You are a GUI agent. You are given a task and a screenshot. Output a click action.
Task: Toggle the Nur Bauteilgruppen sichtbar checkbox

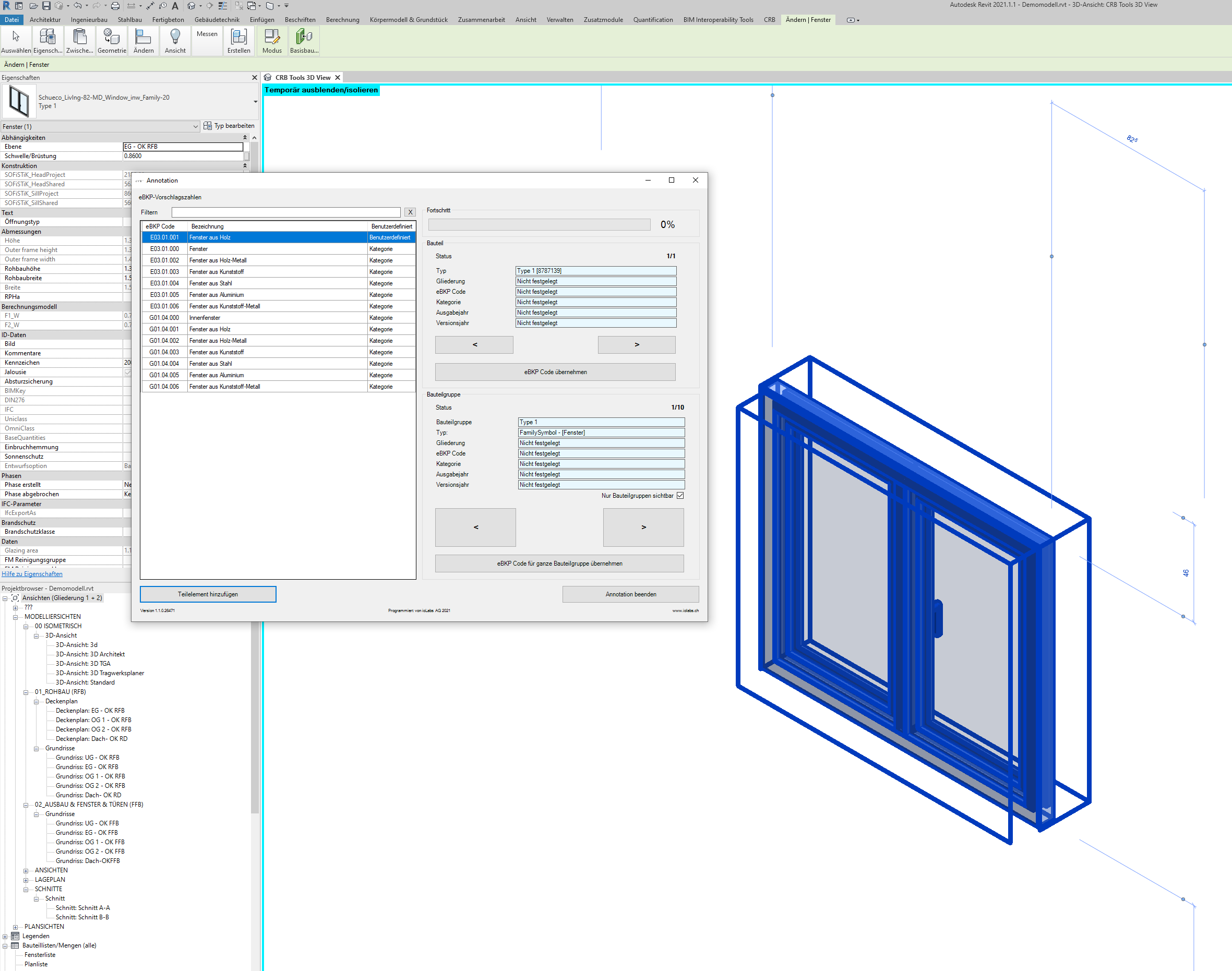click(680, 496)
